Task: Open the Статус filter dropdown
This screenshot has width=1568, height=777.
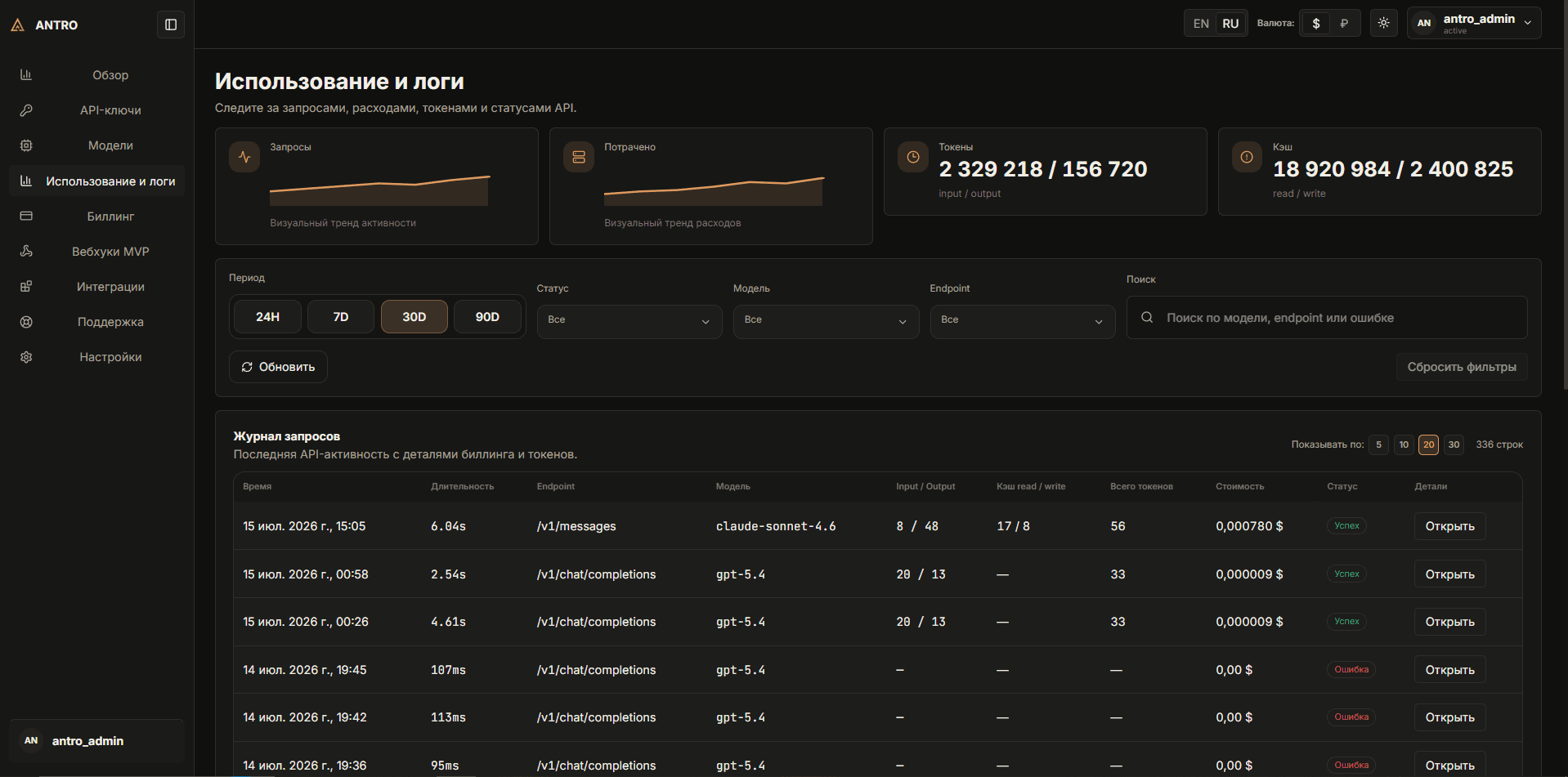Action: (629, 321)
